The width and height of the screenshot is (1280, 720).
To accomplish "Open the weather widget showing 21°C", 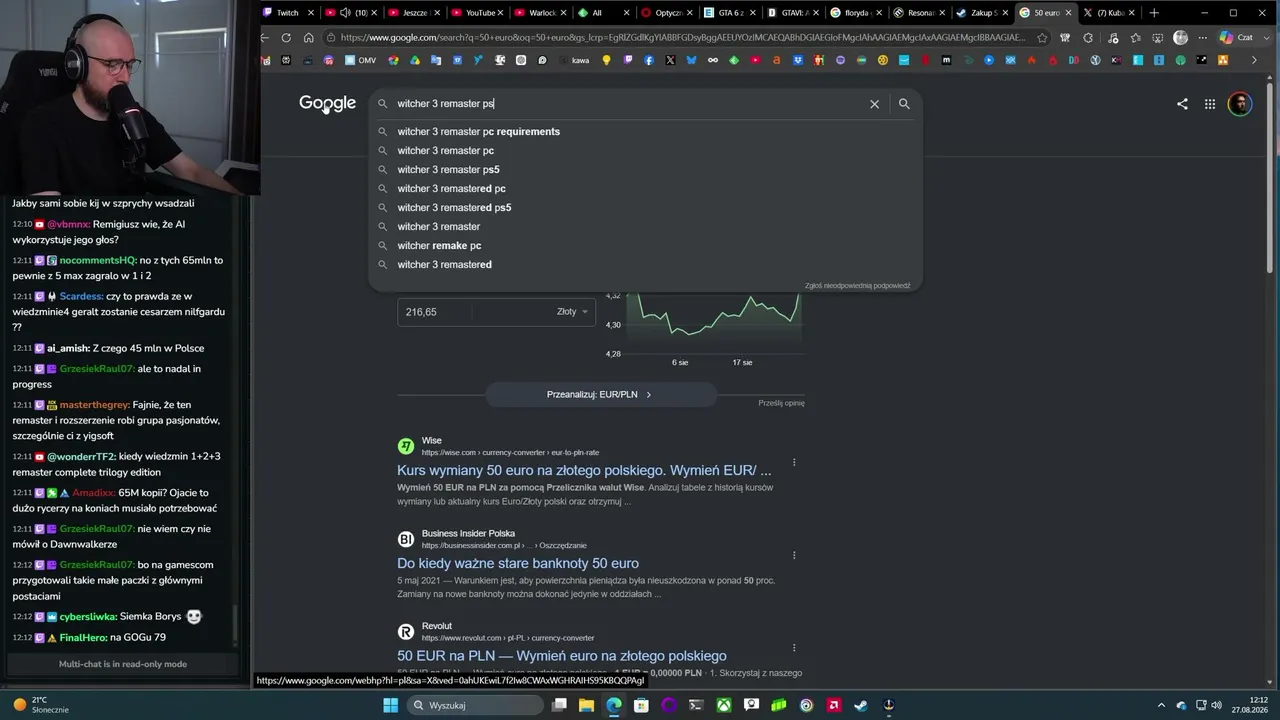I will coord(40,705).
